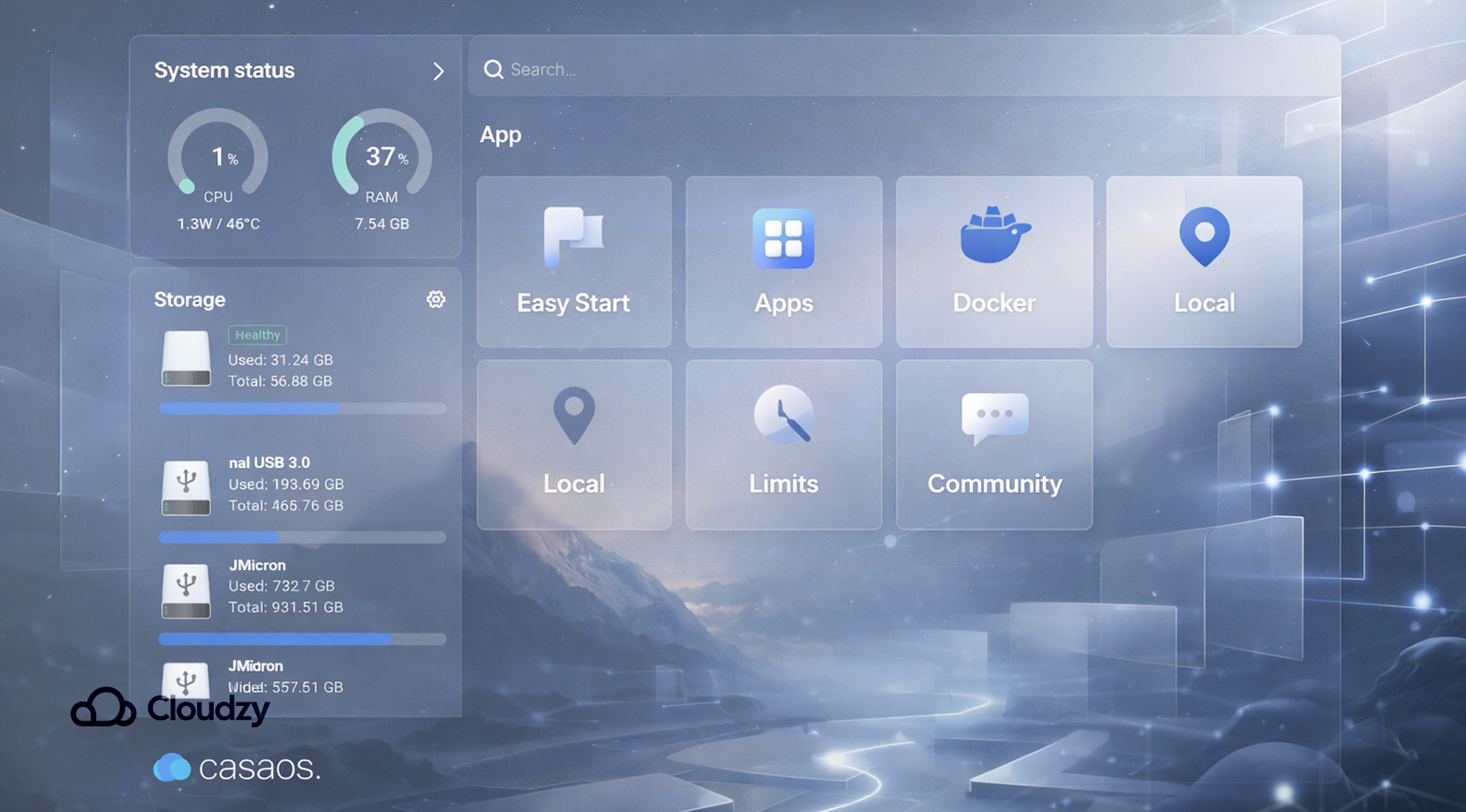Viewport: 1466px width, 812px height.
Task: Open the Apps store icon
Action: [783, 260]
